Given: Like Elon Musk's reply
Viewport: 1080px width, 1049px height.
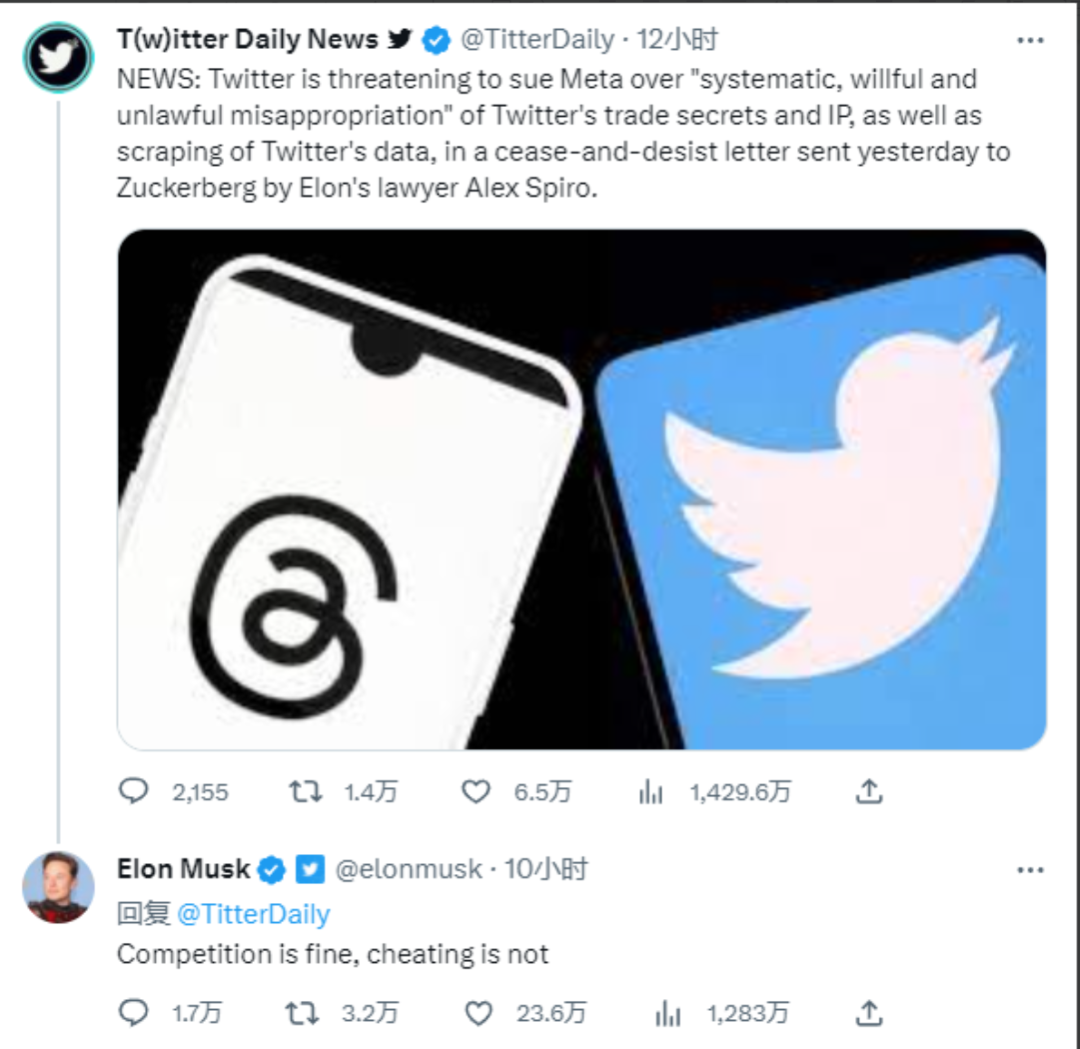Looking at the screenshot, I should [x=479, y=1012].
